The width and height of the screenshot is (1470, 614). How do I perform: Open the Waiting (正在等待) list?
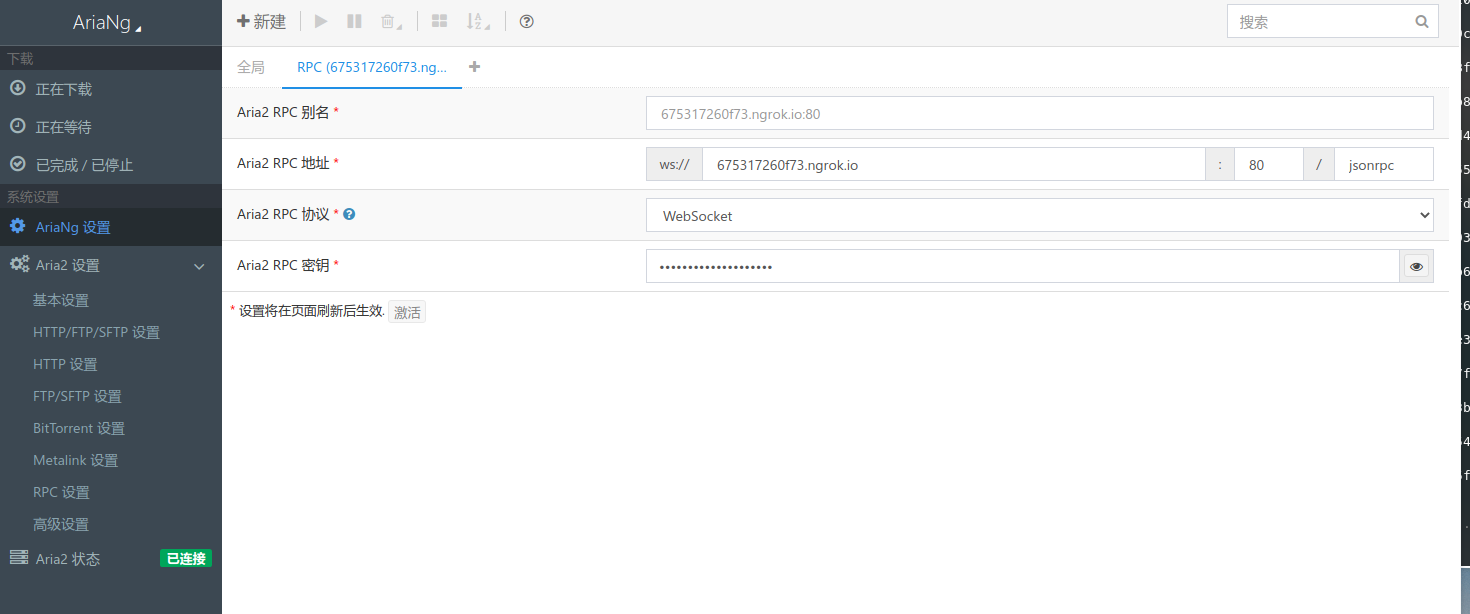coord(110,127)
